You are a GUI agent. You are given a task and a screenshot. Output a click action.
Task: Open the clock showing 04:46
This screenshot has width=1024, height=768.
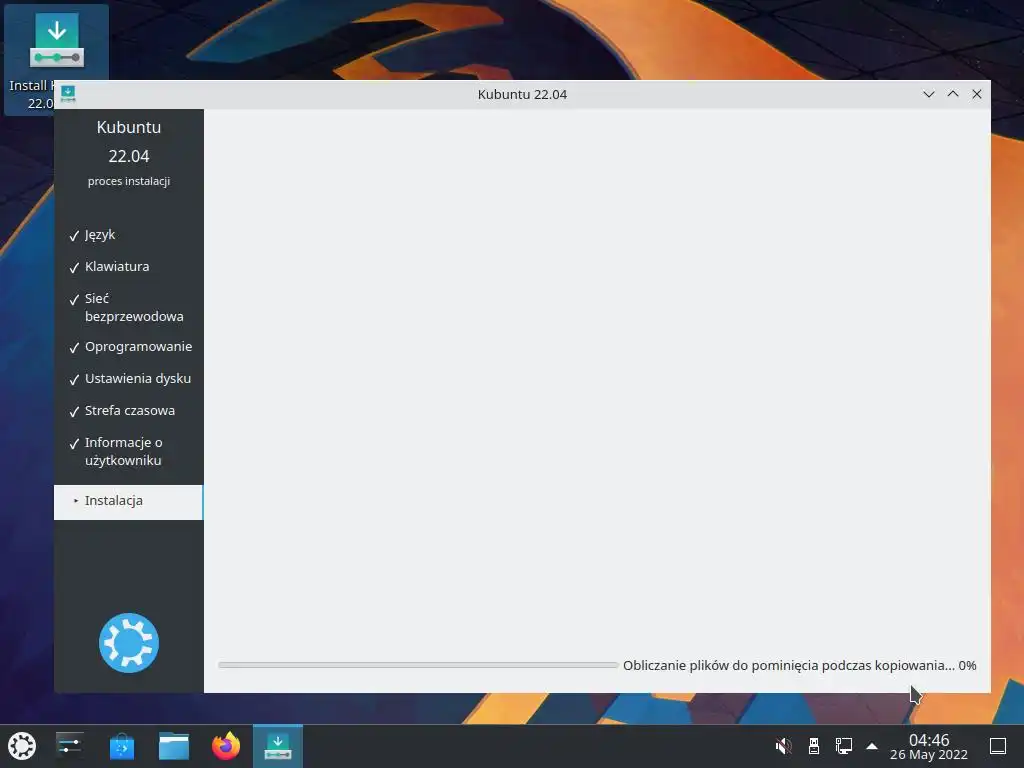pos(929,746)
